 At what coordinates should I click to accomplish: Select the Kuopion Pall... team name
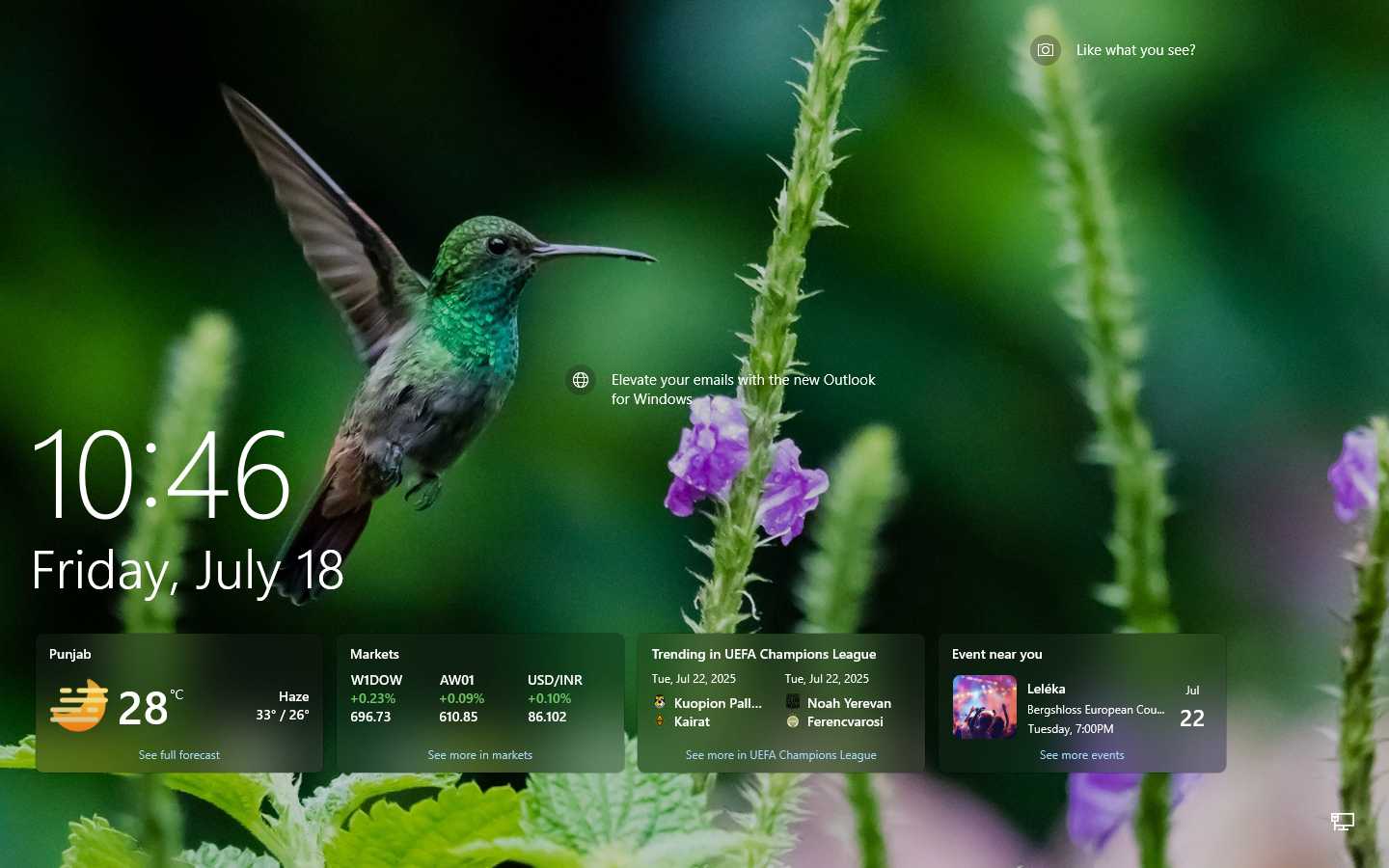718,703
